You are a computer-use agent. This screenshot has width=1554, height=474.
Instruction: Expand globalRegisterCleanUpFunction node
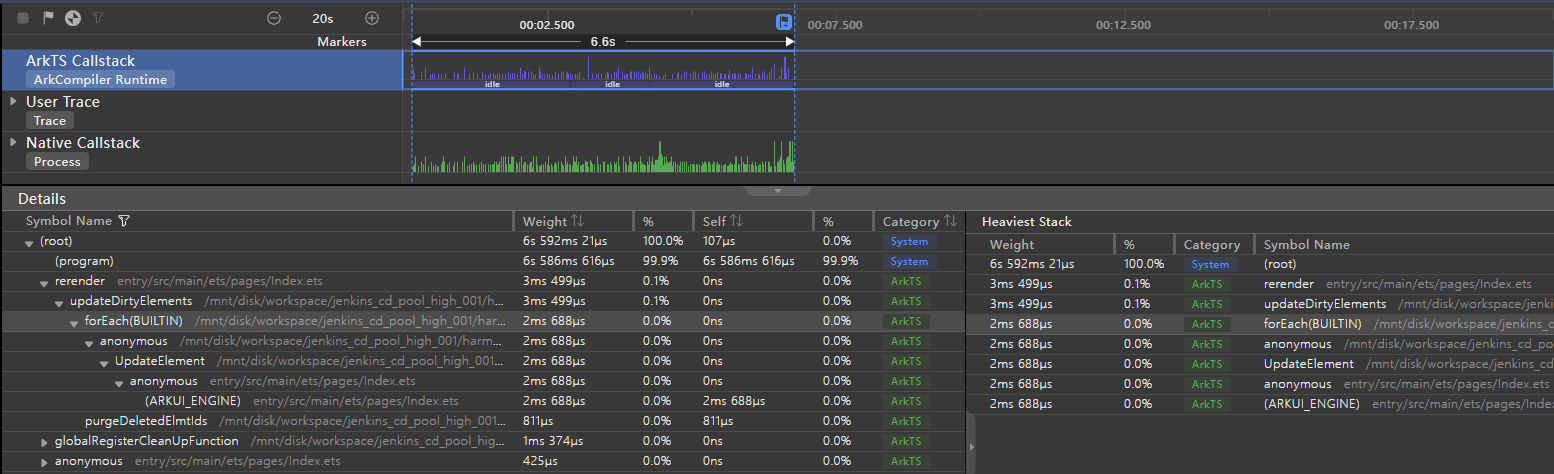(44, 442)
